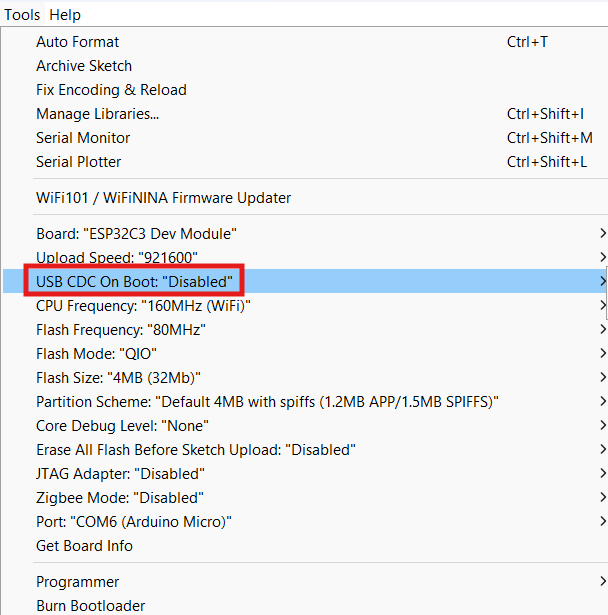The height and width of the screenshot is (615, 608).
Task: Expand CPU Frequency 160MHz submenu
Action: tap(143, 306)
